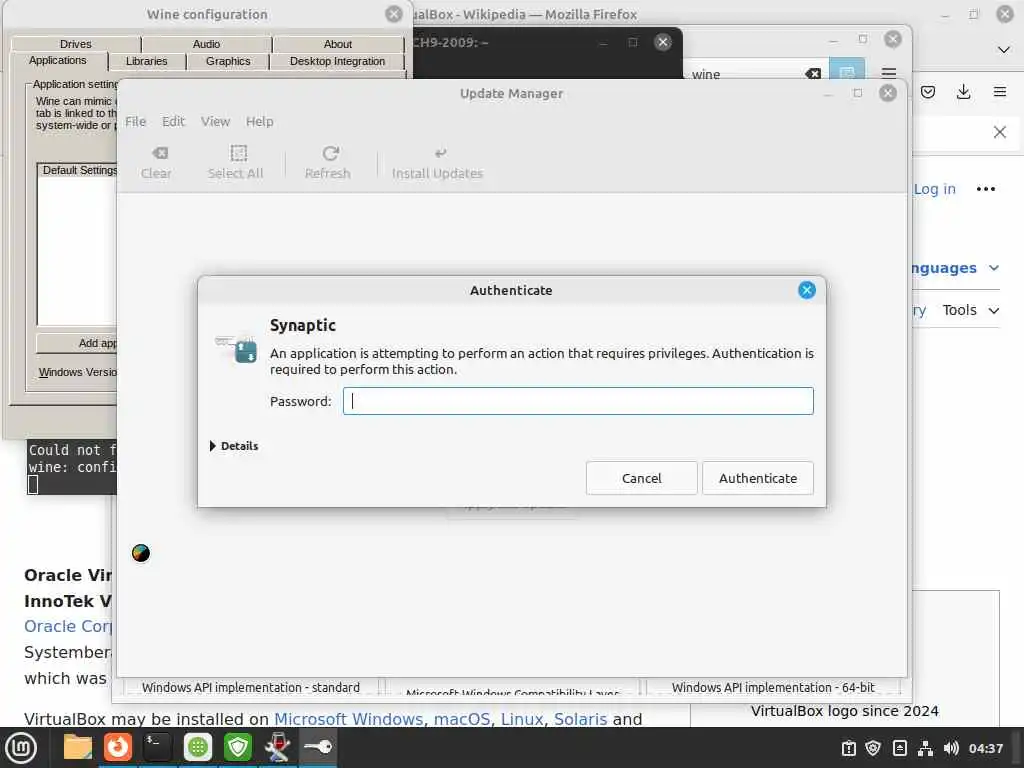Image resolution: width=1024 pixels, height=768 pixels.
Task: Click the Refresh toolbar icon
Action: (328, 162)
